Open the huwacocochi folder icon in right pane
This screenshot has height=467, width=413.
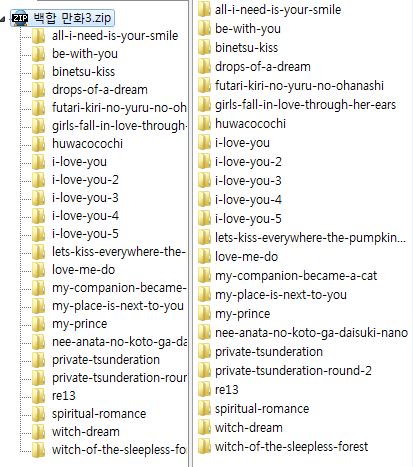click(x=204, y=124)
